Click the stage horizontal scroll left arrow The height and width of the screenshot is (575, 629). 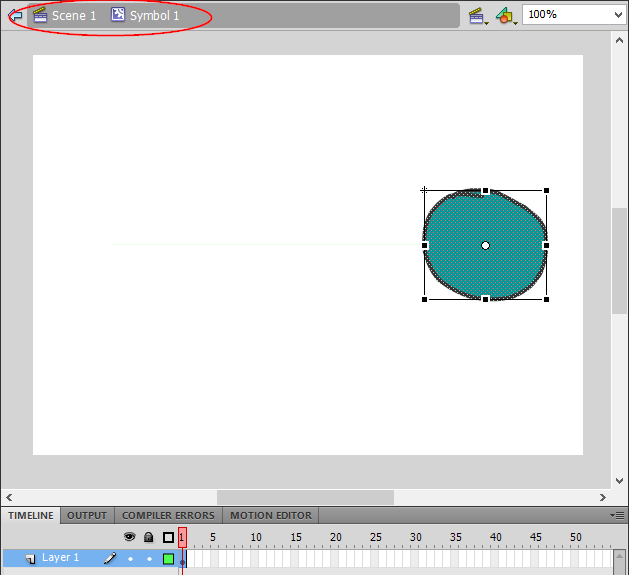[9, 498]
